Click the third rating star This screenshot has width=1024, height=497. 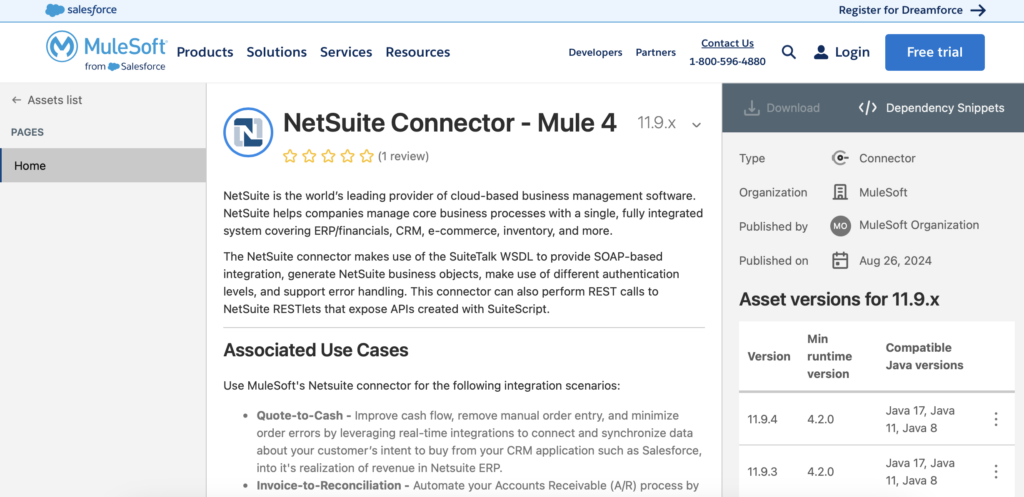tap(328, 156)
